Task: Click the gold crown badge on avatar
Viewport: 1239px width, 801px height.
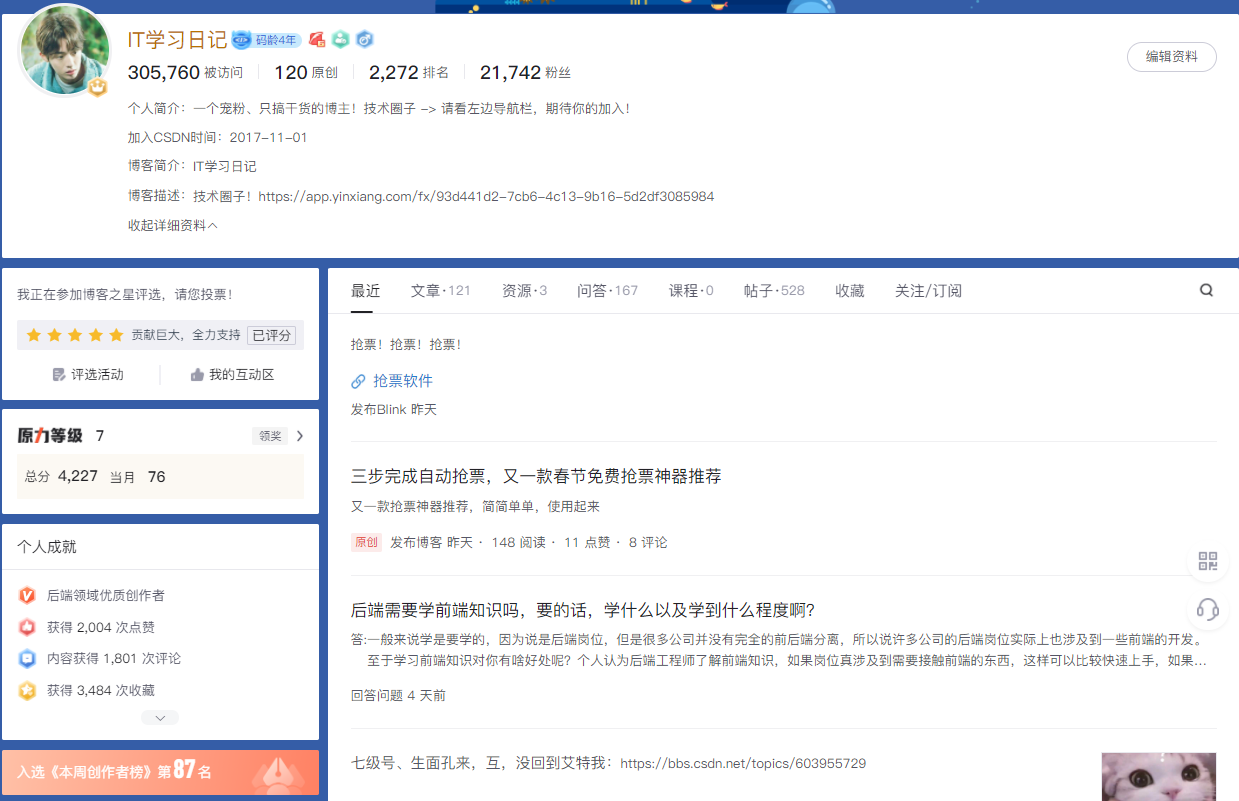Action: point(97,88)
